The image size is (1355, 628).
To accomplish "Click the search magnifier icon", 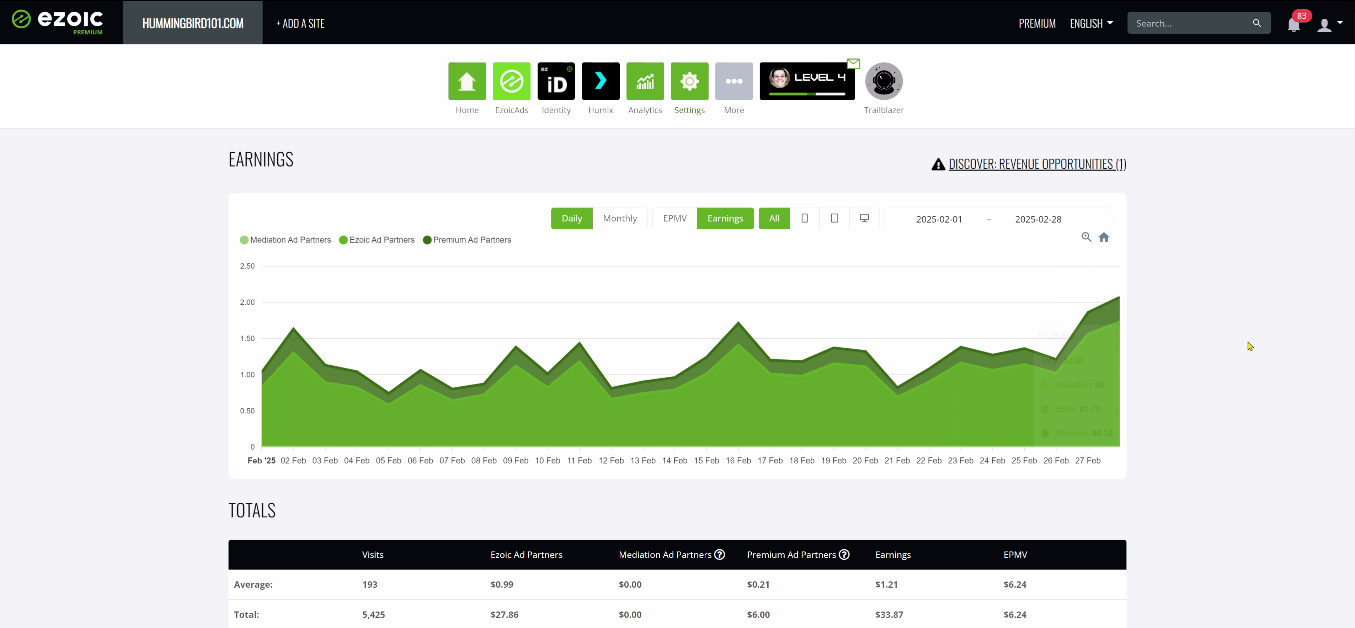I will pyautogui.click(x=1257, y=23).
